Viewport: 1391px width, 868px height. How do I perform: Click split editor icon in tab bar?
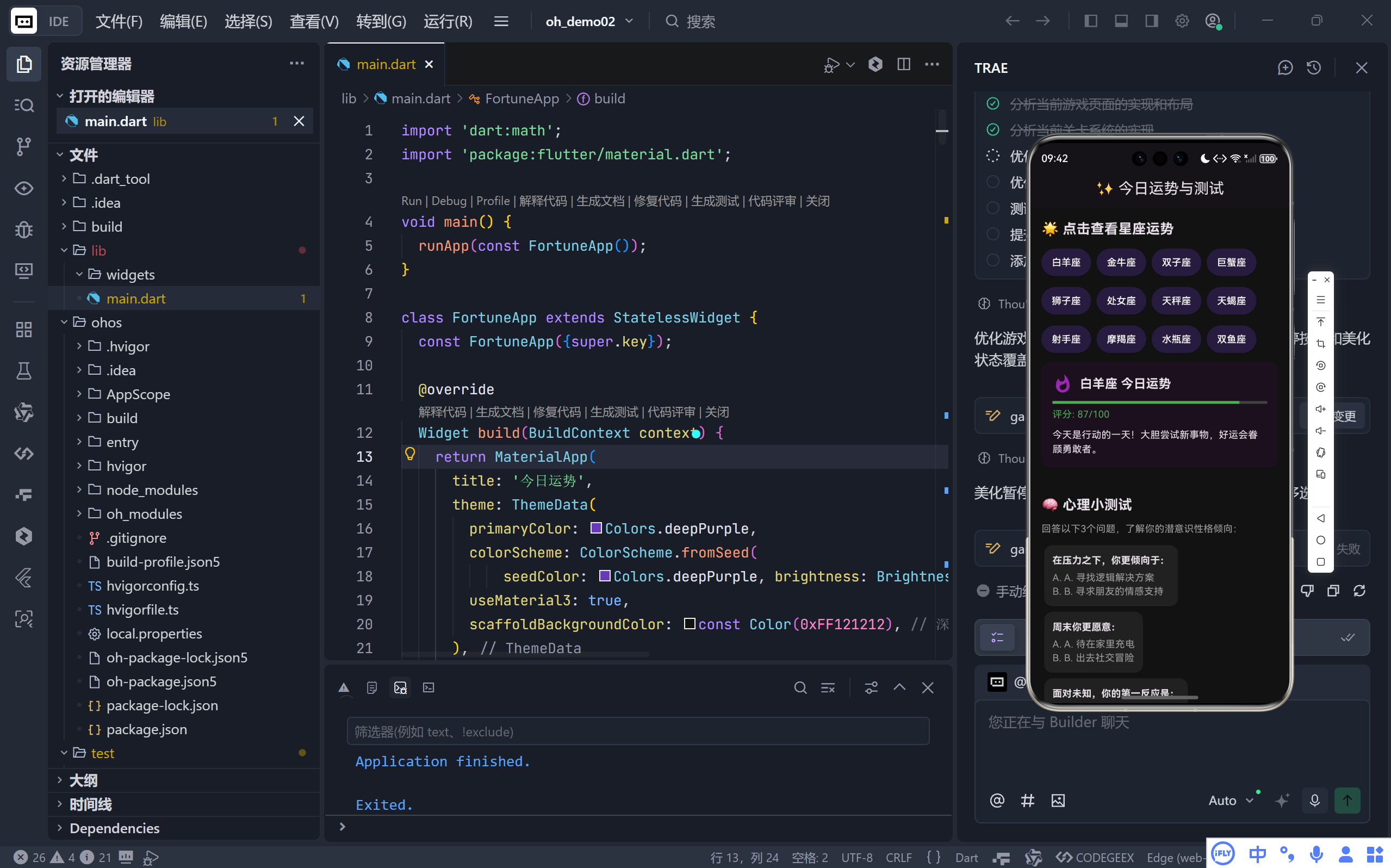903,64
